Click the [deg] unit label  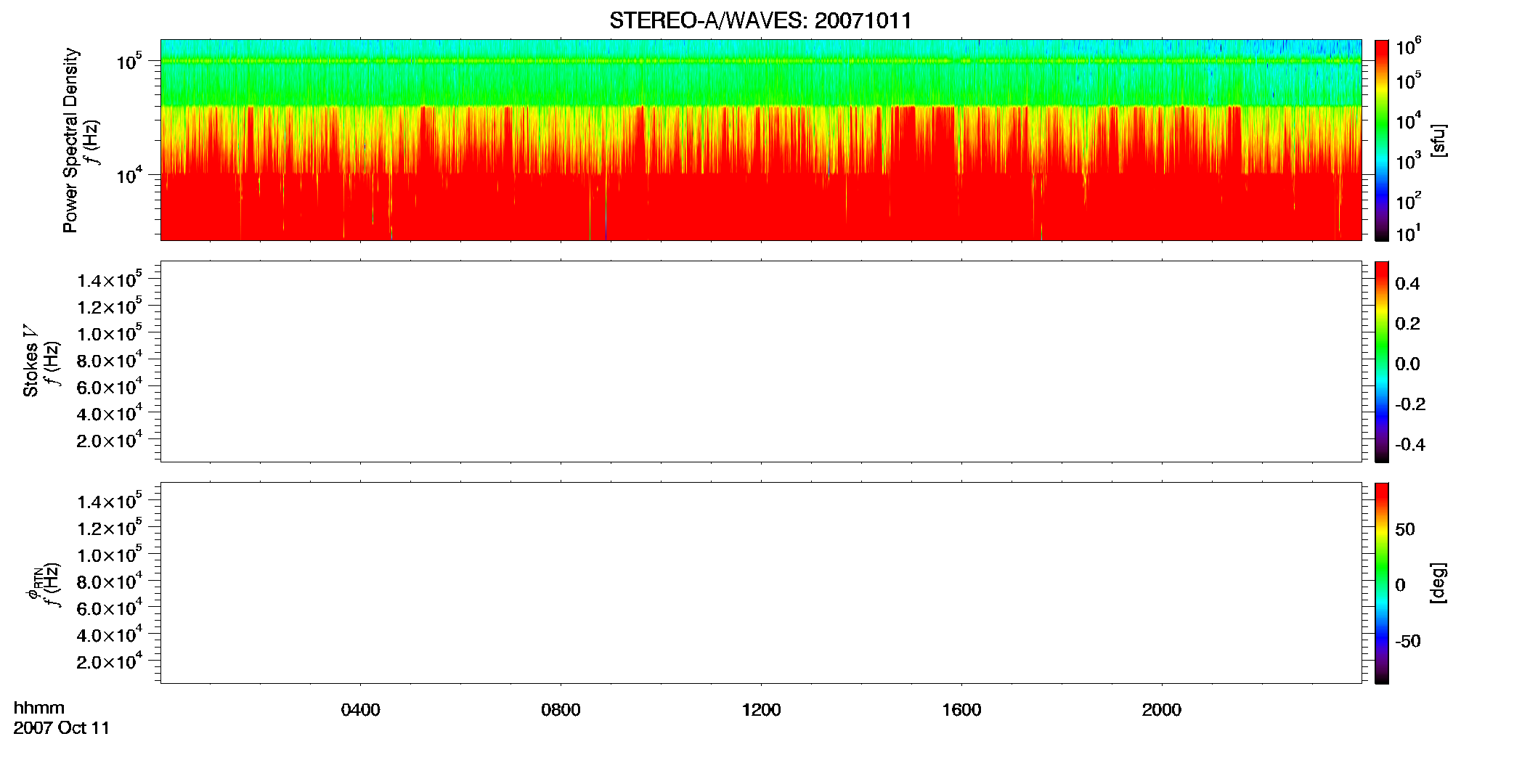click(x=1438, y=583)
